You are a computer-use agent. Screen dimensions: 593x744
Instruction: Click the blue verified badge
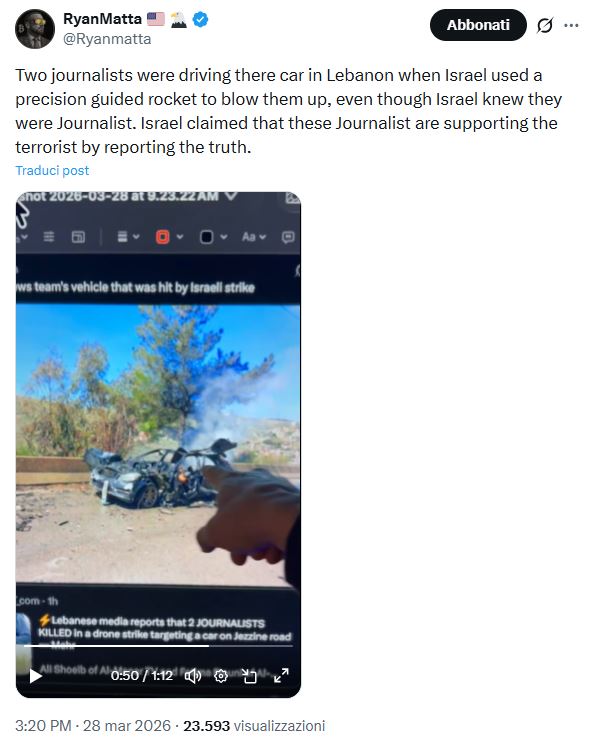[x=201, y=19]
